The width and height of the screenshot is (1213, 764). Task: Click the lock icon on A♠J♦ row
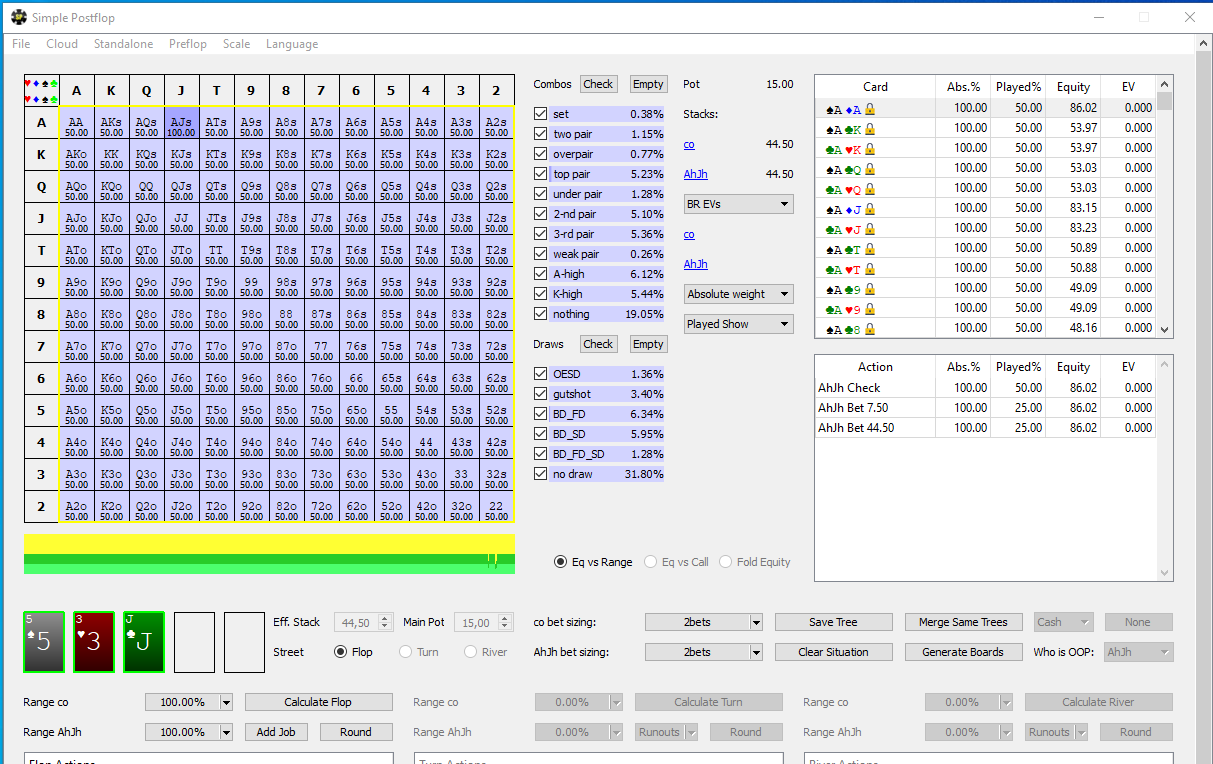tap(870, 208)
